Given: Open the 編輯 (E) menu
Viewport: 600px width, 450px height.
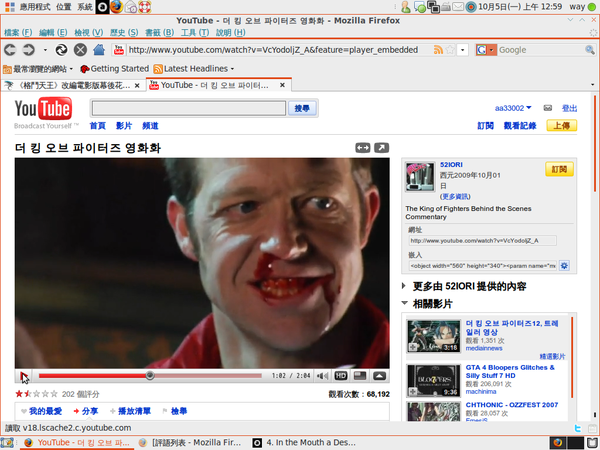Looking at the screenshot, I should (x=53, y=33).
